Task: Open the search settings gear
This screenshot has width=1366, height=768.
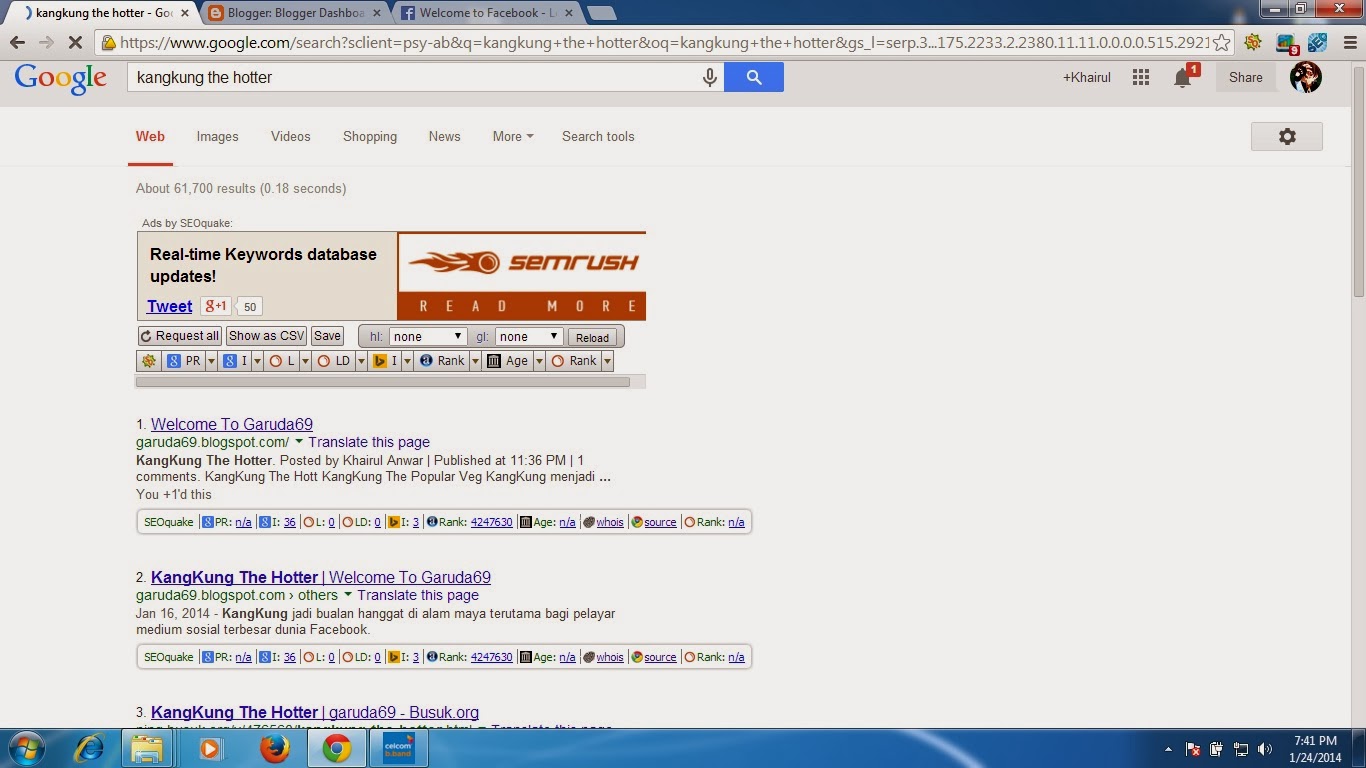Action: tap(1287, 137)
